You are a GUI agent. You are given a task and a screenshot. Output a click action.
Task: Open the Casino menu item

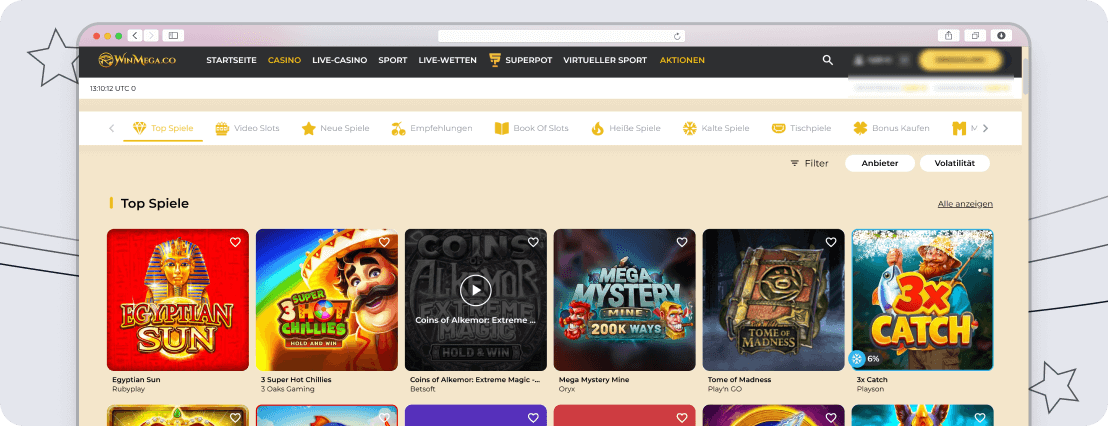(x=284, y=61)
